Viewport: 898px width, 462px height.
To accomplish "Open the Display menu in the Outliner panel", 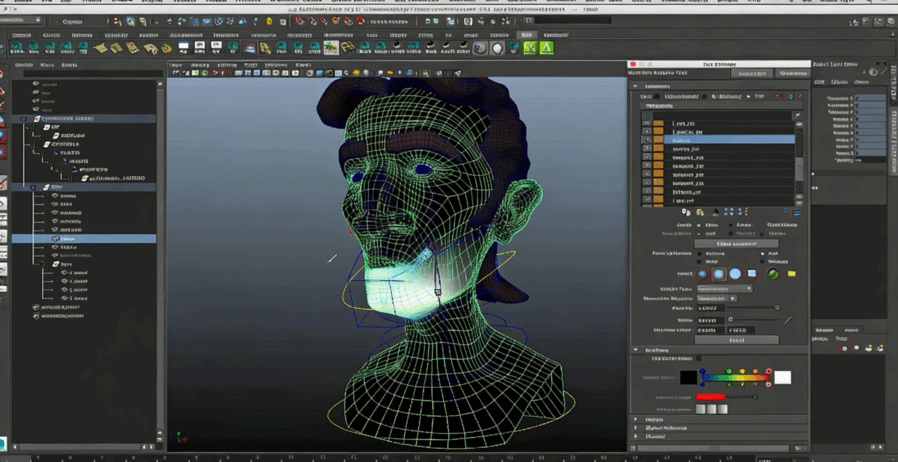I will [24, 65].
